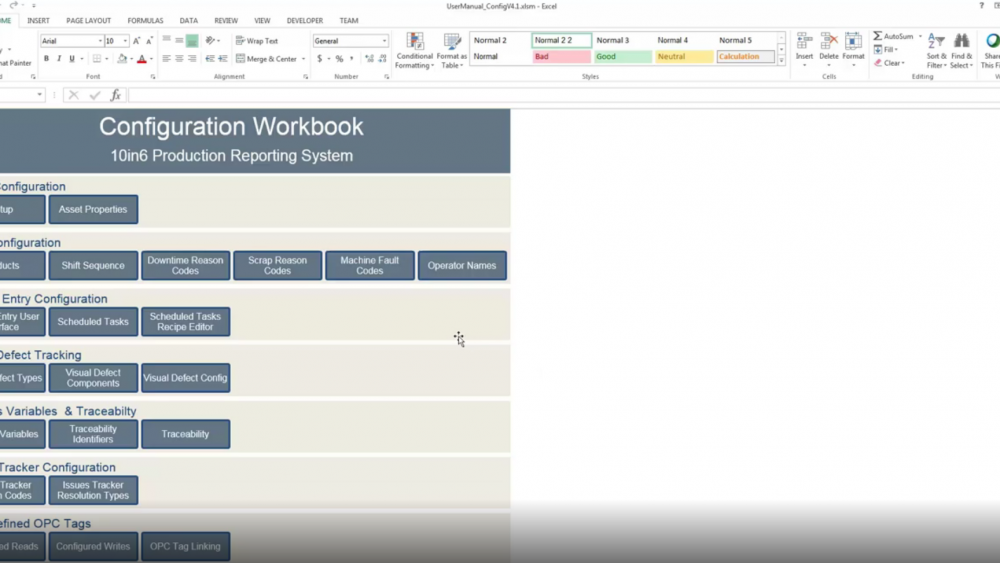The width and height of the screenshot is (1000, 563).
Task: Click the Insert cells icon
Action: click(804, 43)
